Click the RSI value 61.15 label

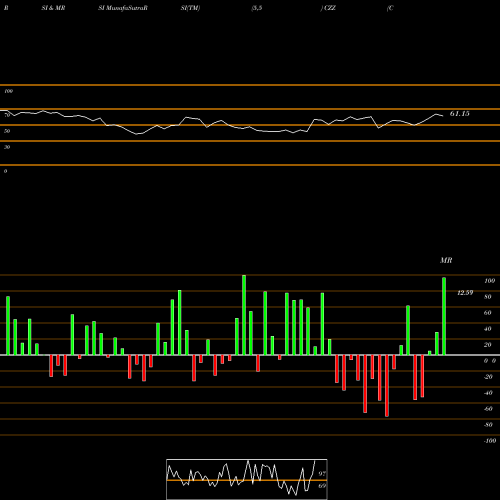pyautogui.click(x=459, y=114)
